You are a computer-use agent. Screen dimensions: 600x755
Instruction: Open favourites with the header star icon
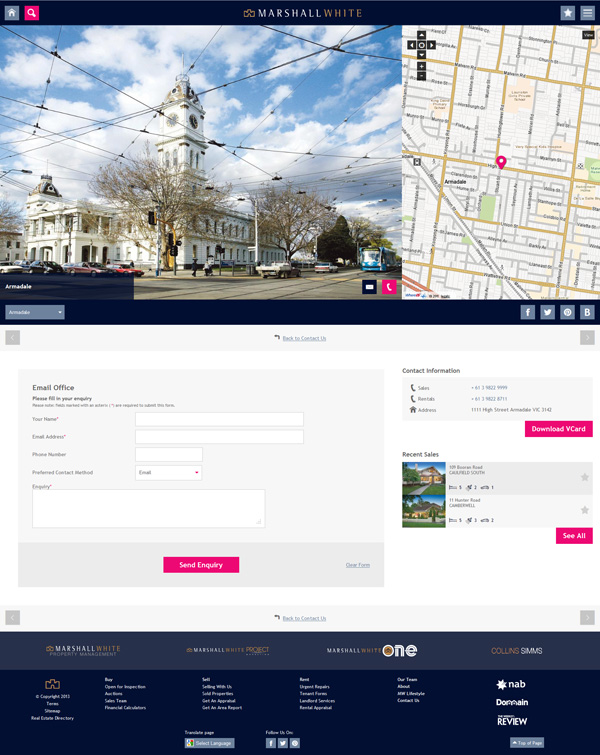click(x=568, y=13)
